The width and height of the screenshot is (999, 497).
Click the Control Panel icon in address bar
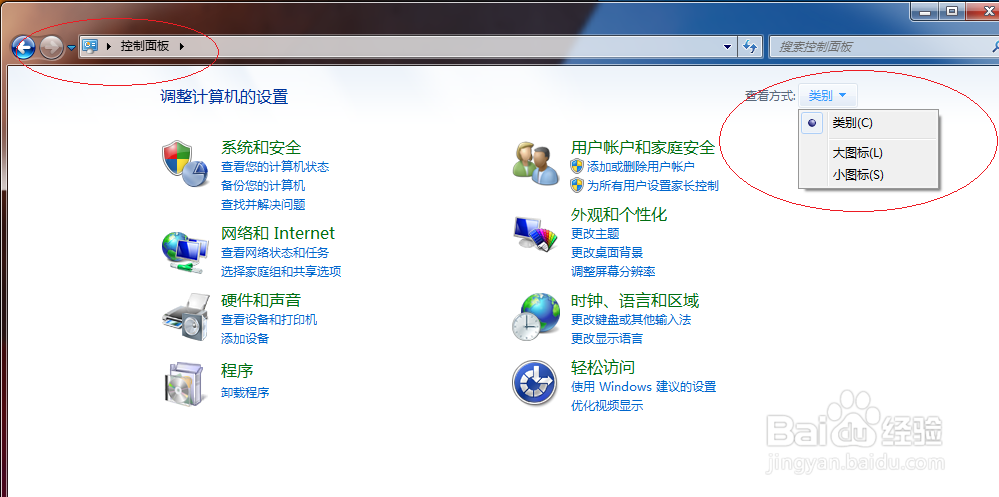coord(90,46)
